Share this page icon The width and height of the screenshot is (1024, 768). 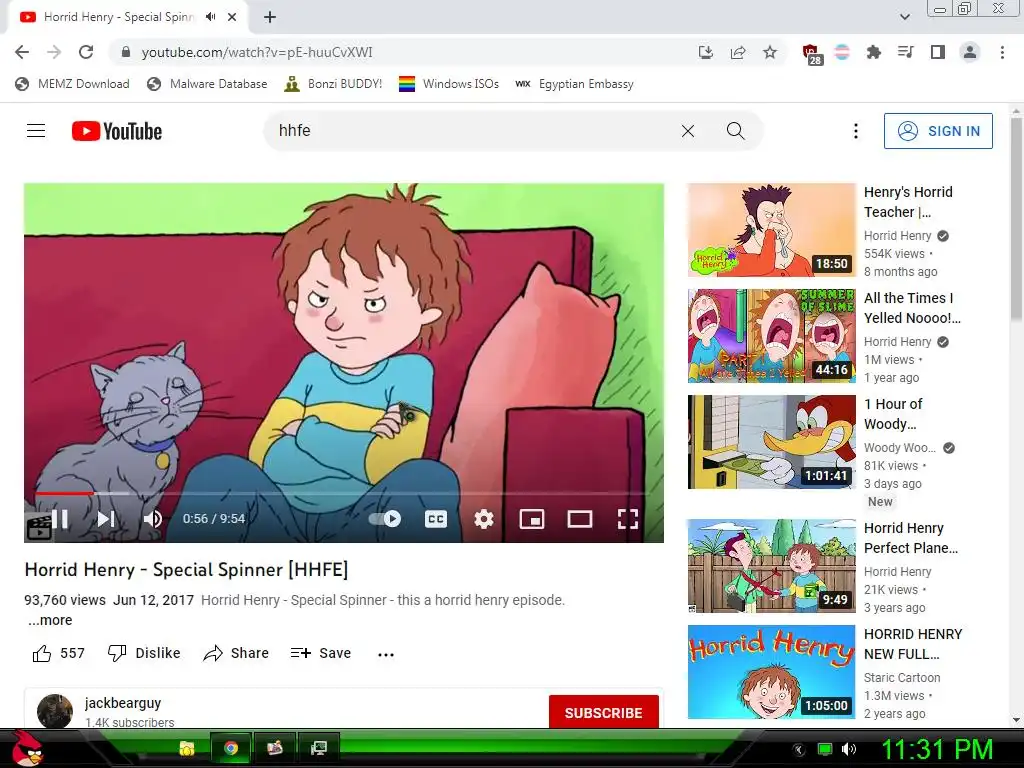[x=738, y=52]
